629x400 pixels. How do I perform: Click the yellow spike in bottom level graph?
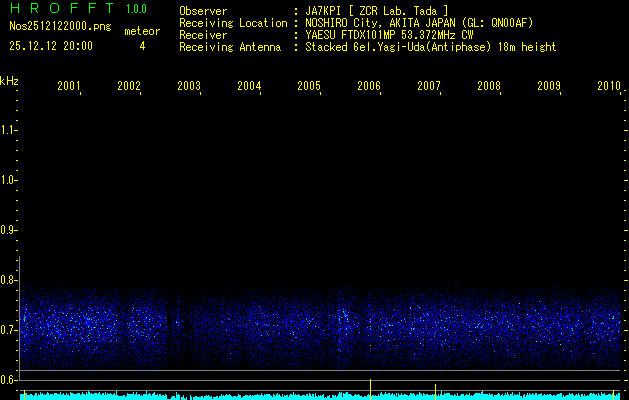pyautogui.click(x=371, y=388)
